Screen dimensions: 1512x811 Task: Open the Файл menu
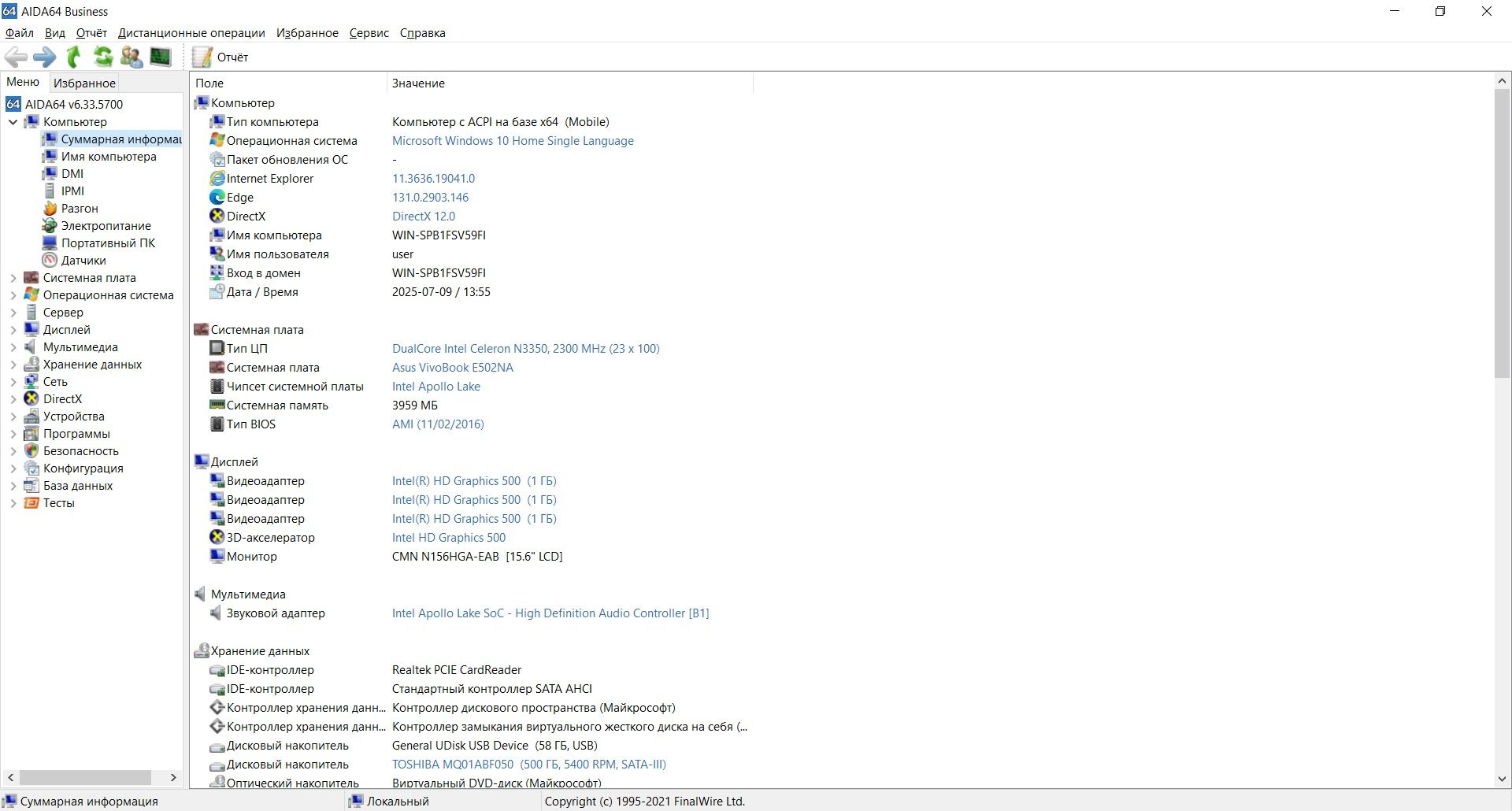19,33
